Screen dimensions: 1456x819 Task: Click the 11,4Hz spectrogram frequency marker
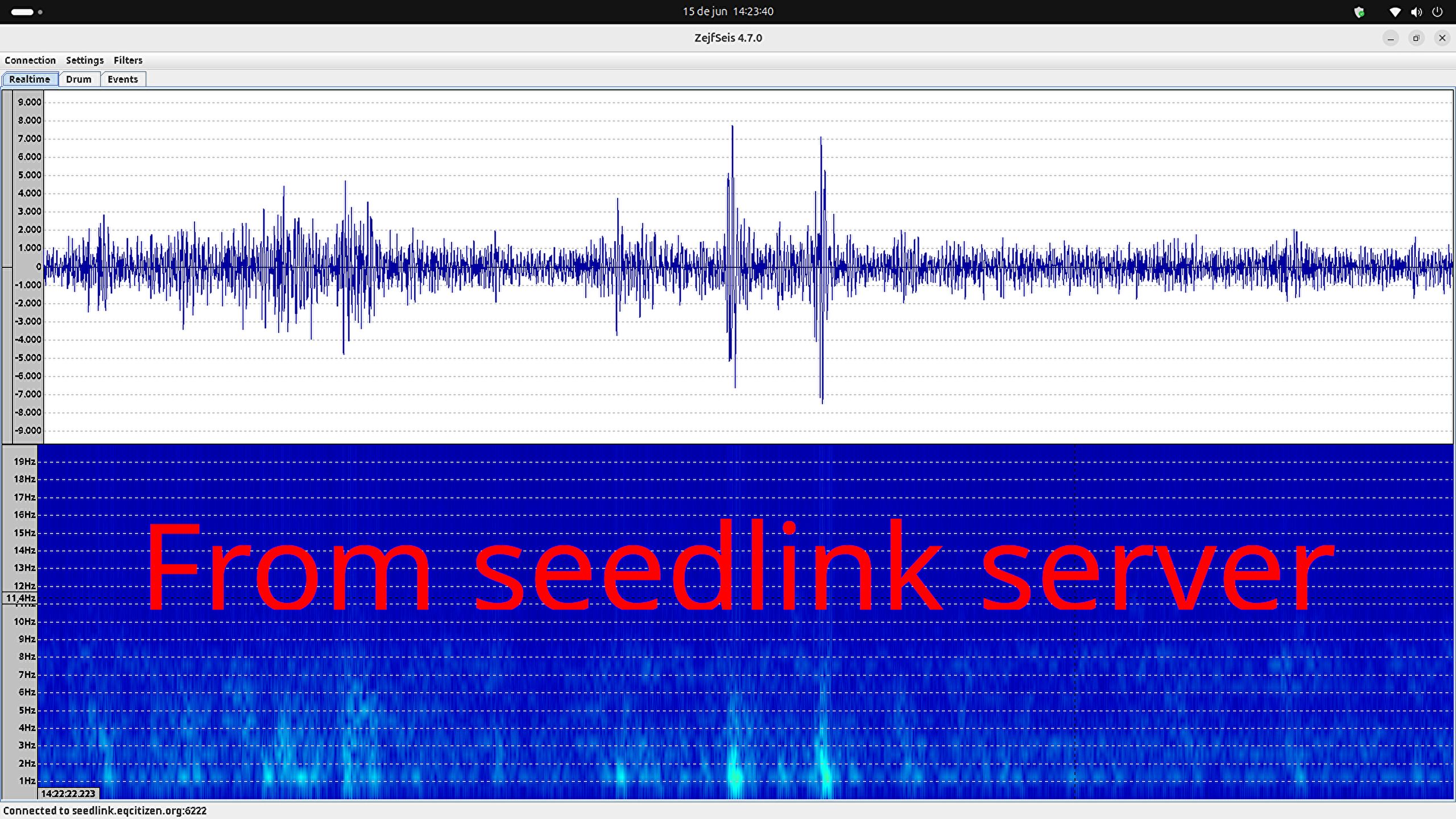[x=21, y=598]
